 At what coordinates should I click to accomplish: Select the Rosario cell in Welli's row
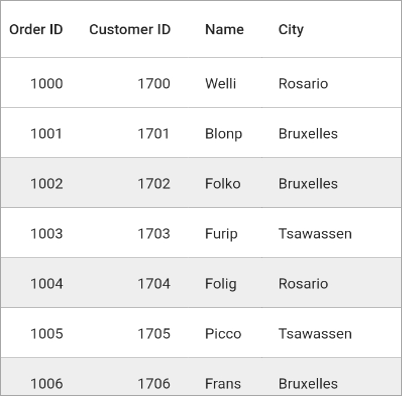pyautogui.click(x=303, y=84)
